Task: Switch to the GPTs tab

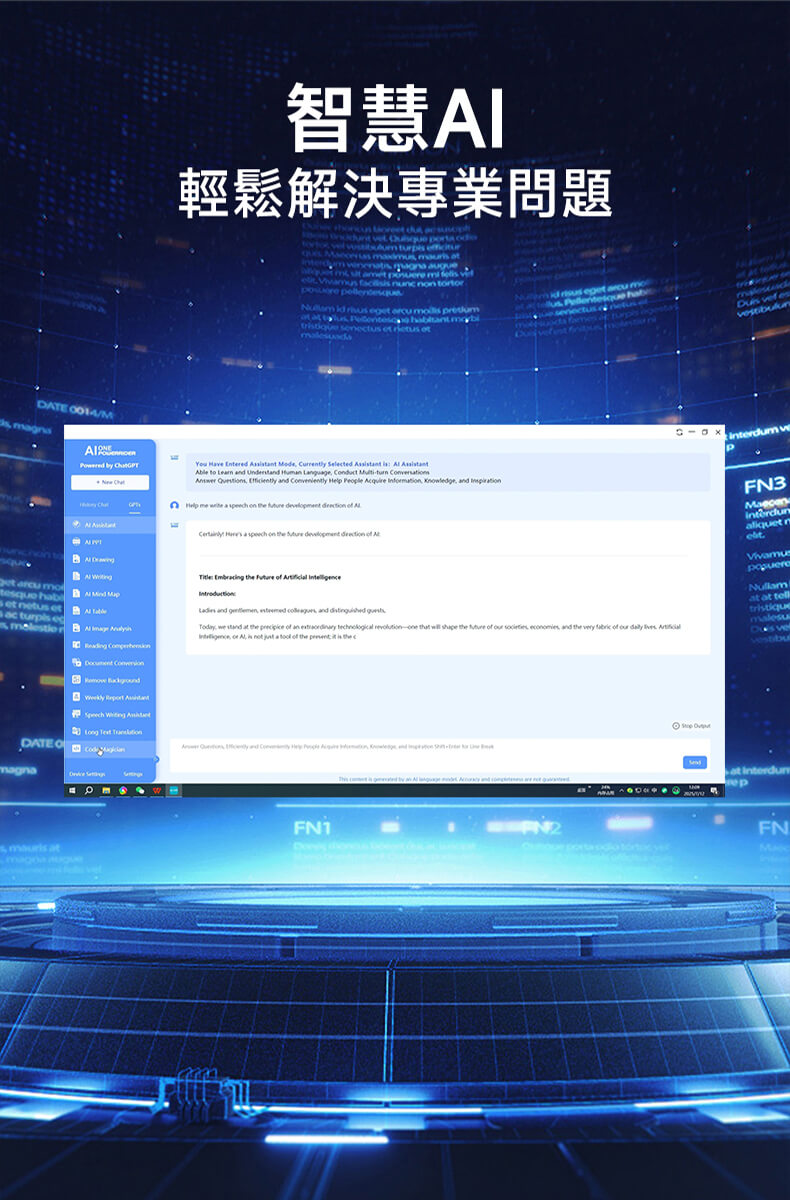Action: 134,505
